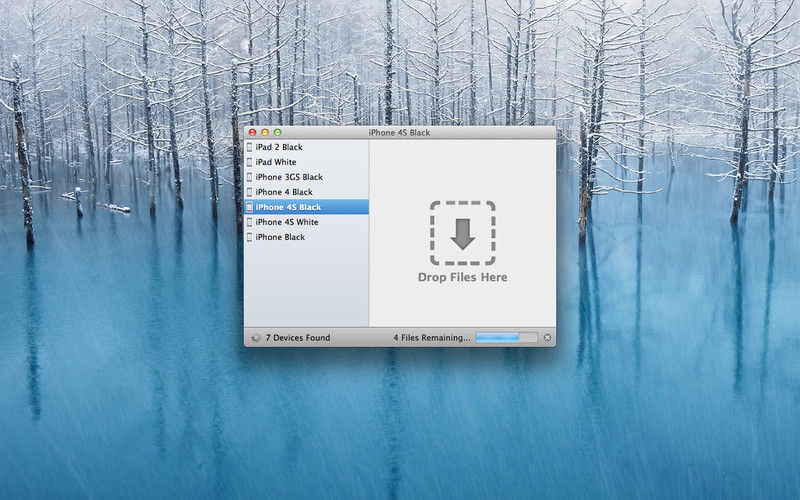Click the phone icon beside iPhone 4S Black
This screenshot has height=500, width=800.
click(x=249, y=207)
